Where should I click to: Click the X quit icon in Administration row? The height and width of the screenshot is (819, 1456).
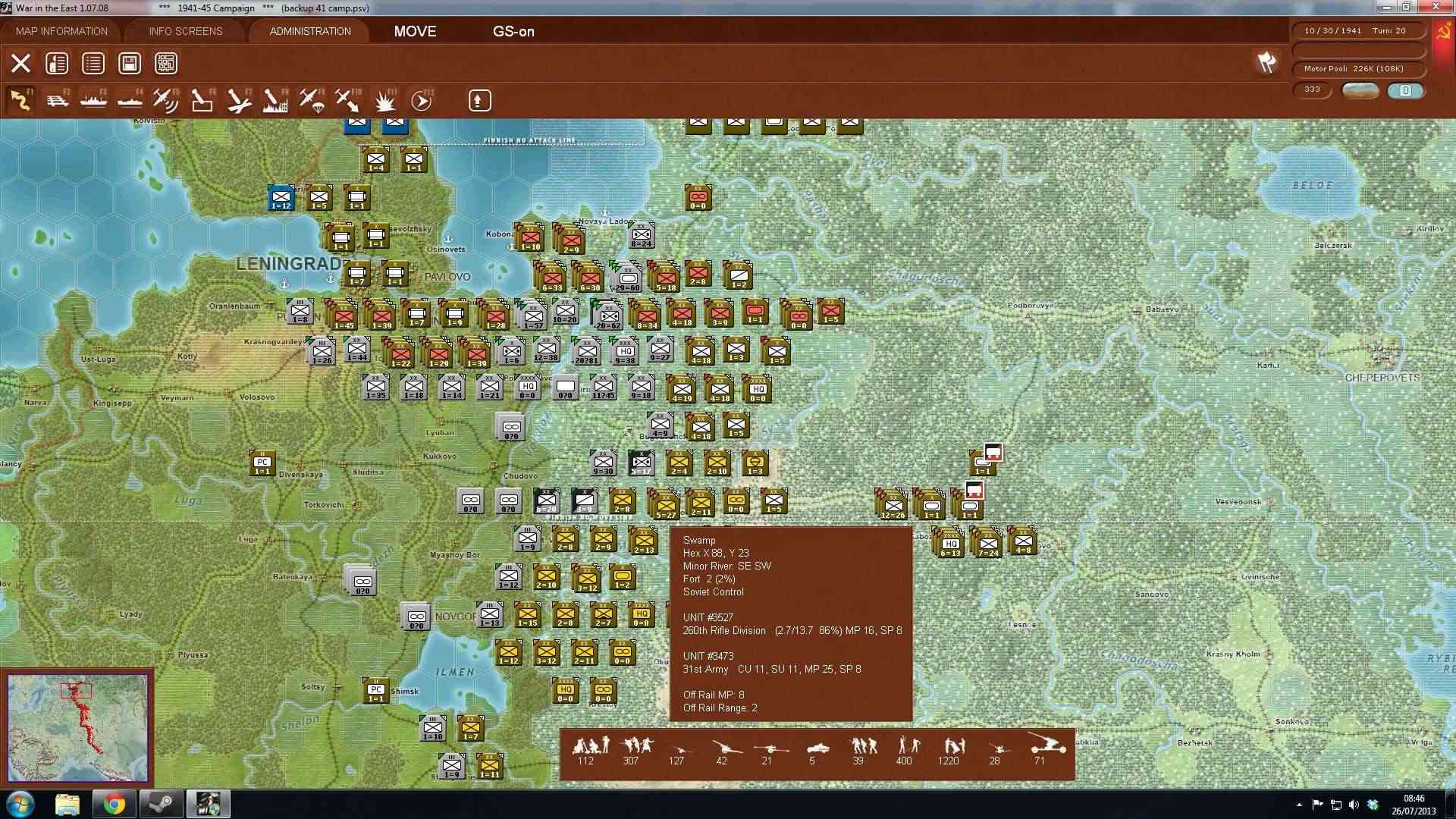pyautogui.click(x=20, y=63)
